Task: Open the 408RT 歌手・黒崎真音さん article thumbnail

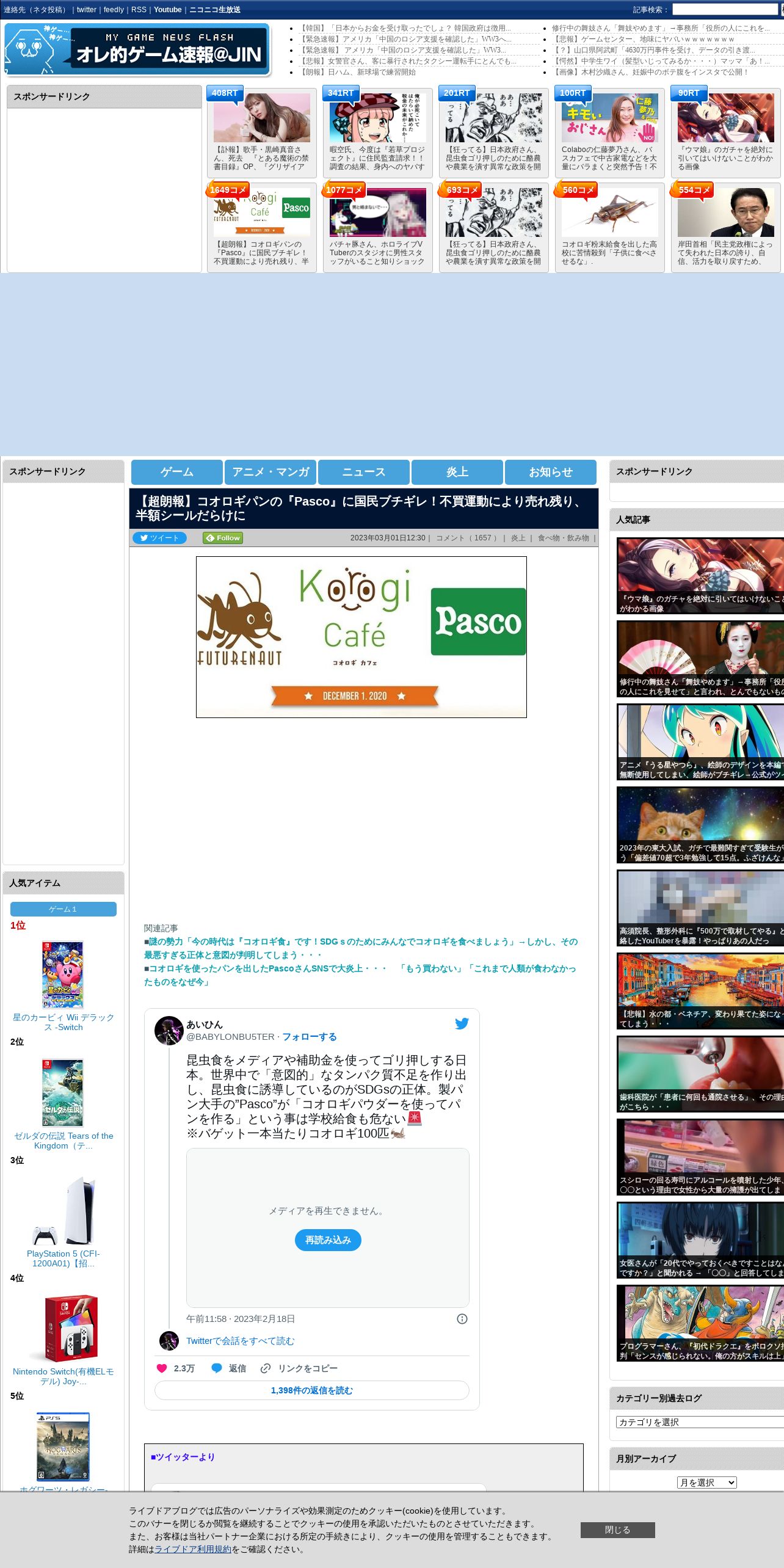Action: point(262,118)
